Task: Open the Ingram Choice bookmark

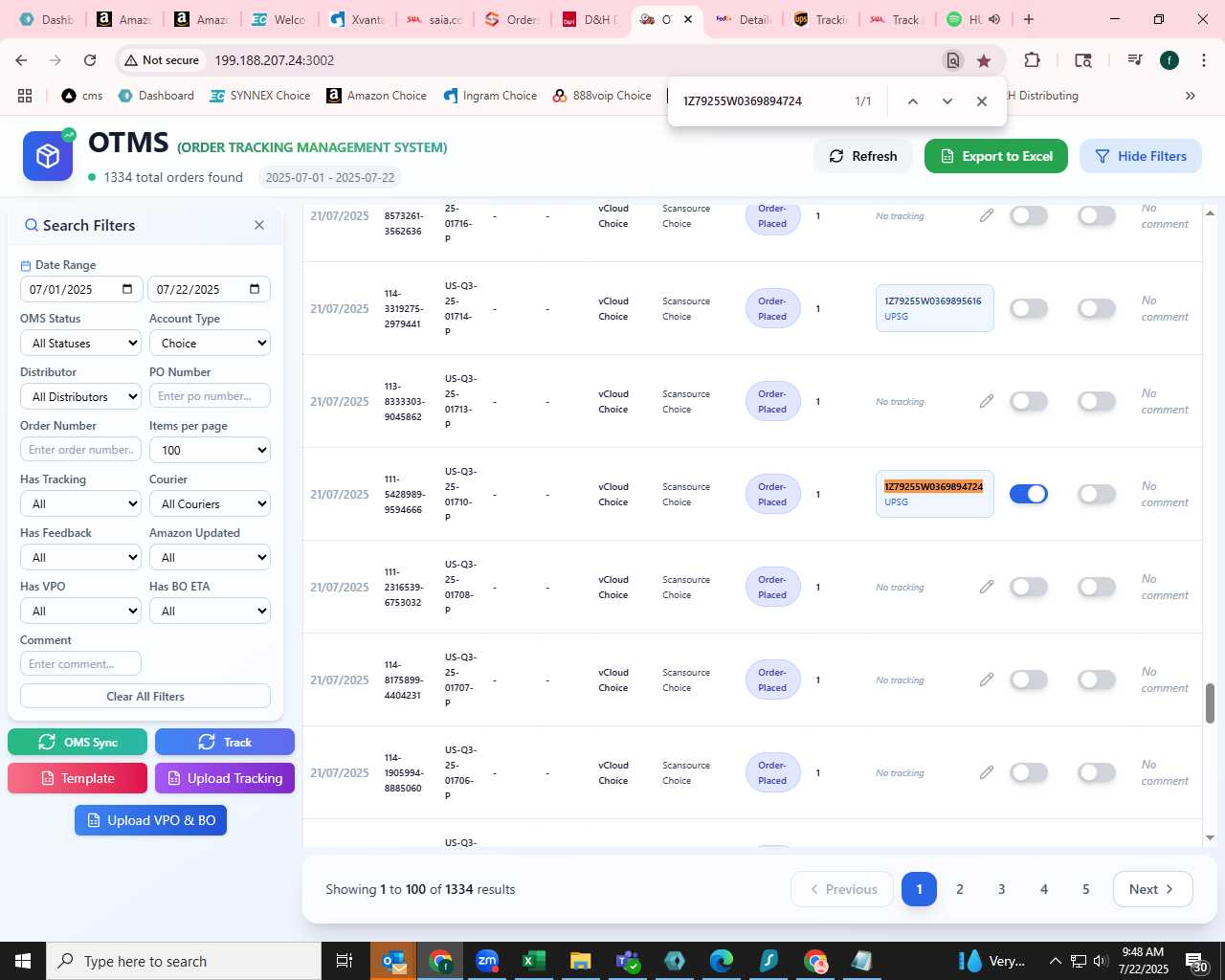Action: click(x=490, y=96)
